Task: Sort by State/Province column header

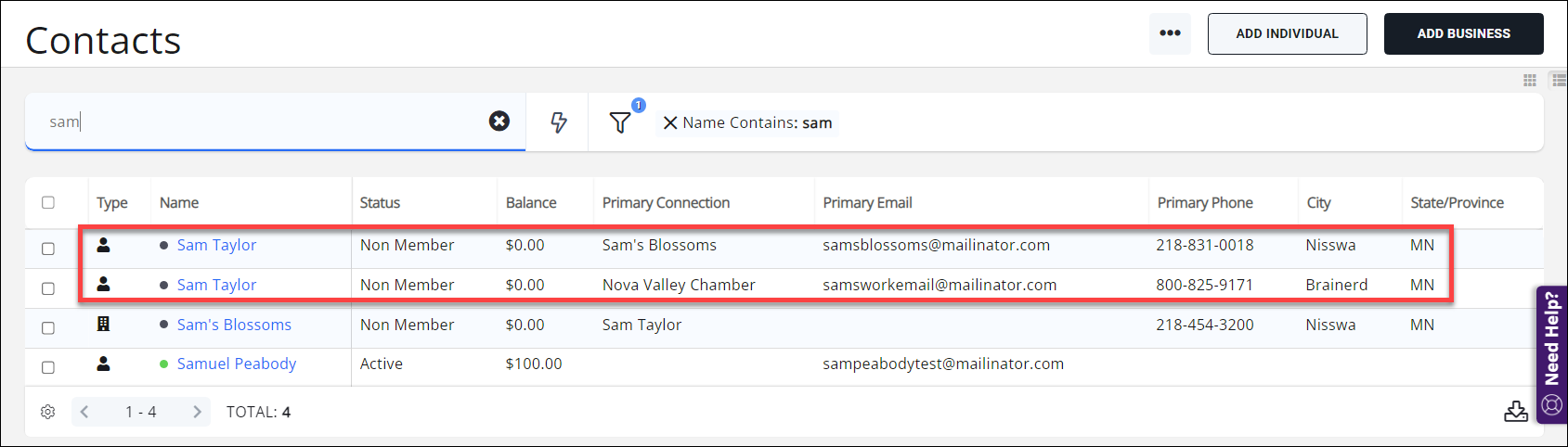Action: click(x=1457, y=202)
